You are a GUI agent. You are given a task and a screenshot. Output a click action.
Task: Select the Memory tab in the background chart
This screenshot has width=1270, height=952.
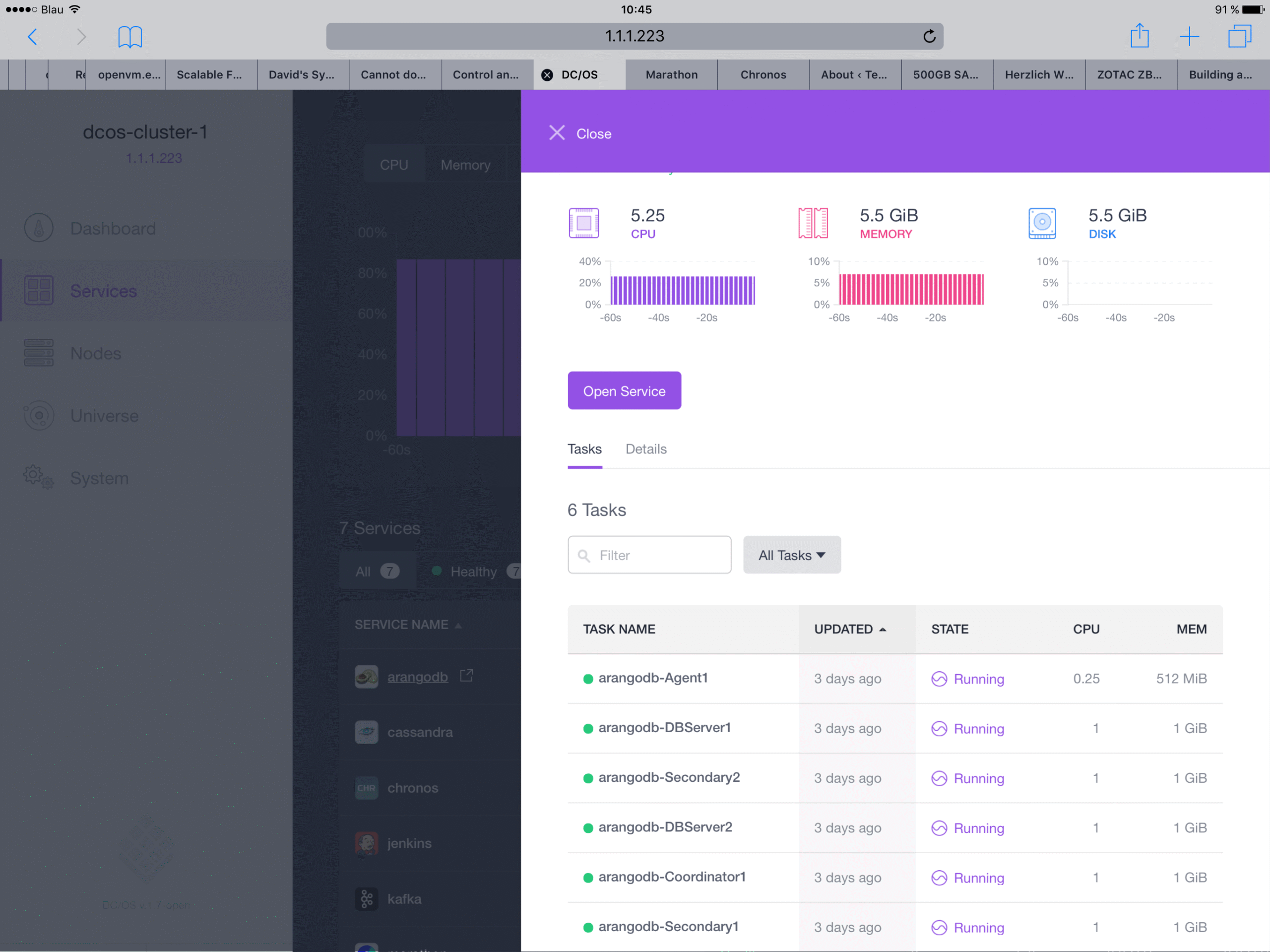coord(466,165)
